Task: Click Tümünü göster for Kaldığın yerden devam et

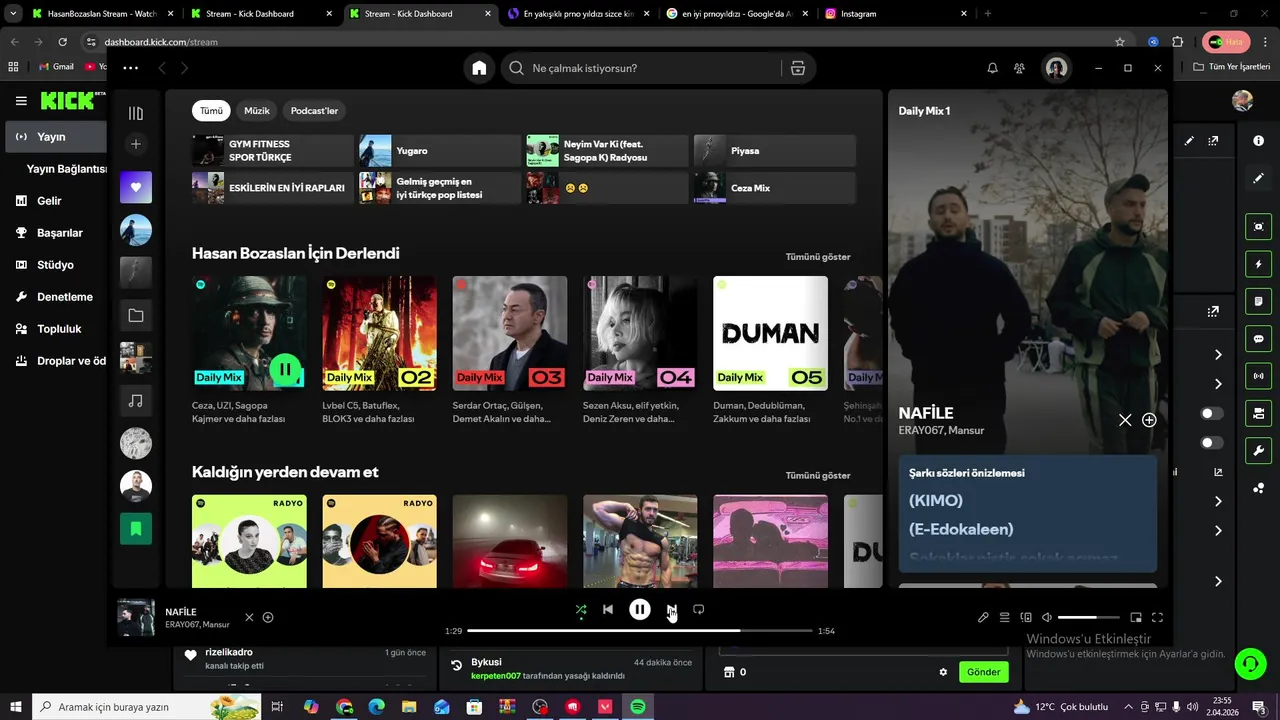Action: pyautogui.click(x=818, y=476)
